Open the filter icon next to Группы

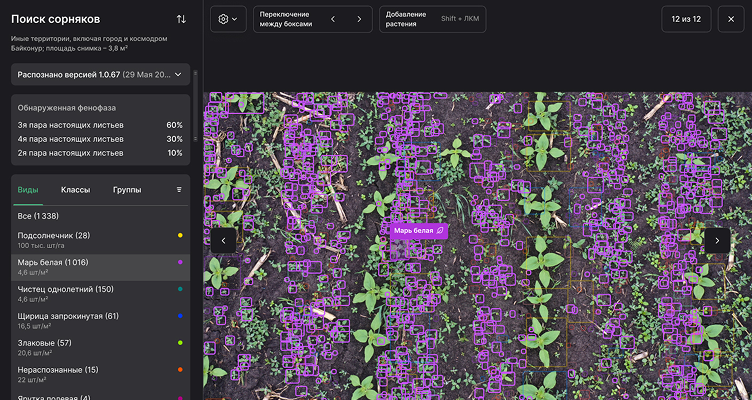click(x=180, y=189)
